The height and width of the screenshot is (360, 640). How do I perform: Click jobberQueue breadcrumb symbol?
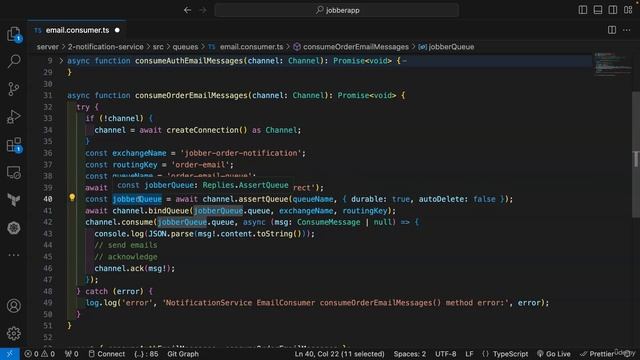[x=451, y=47]
